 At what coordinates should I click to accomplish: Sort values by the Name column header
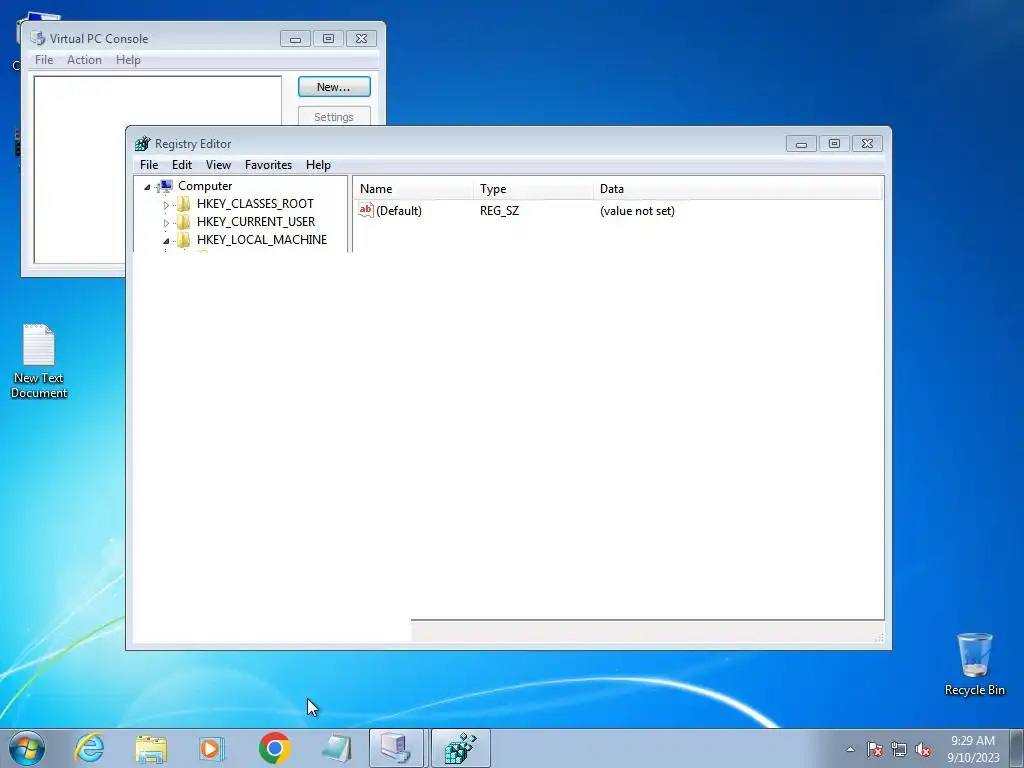(413, 189)
